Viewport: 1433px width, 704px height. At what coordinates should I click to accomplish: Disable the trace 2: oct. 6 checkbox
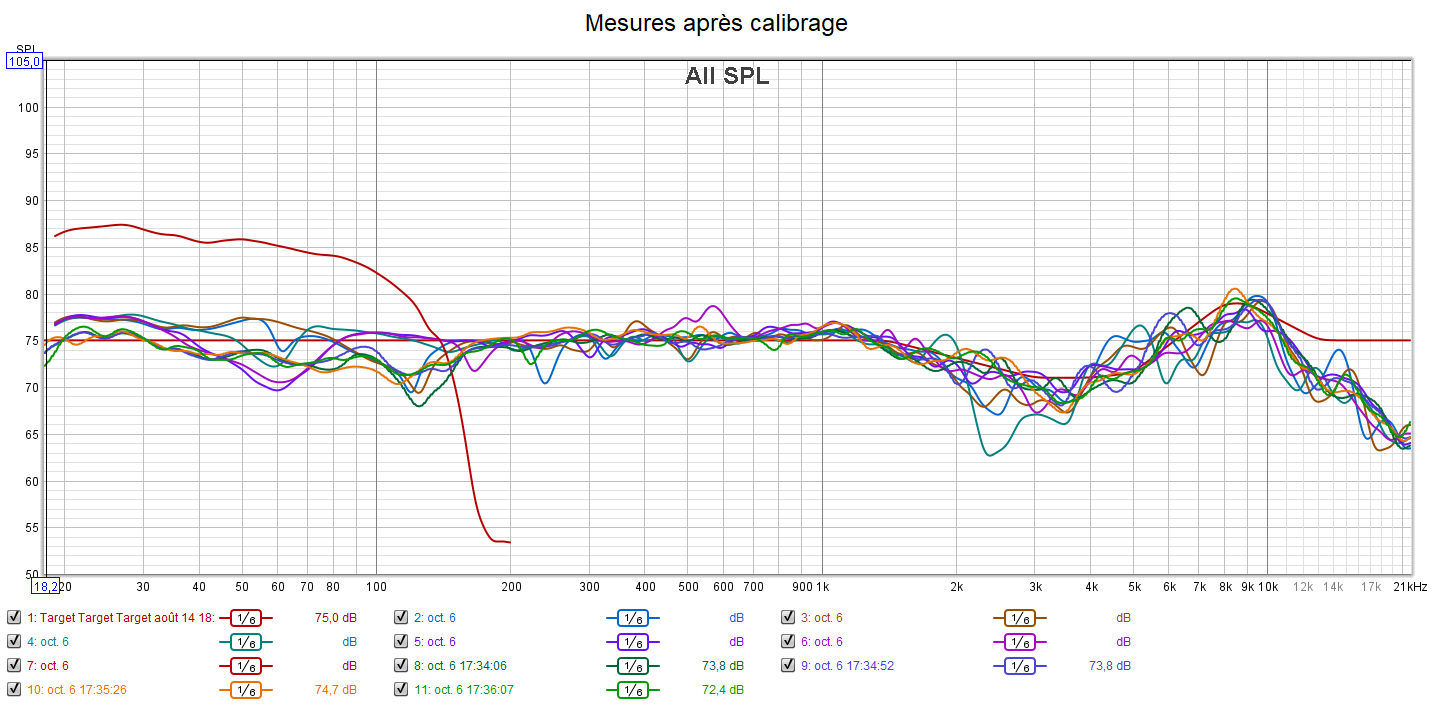tap(401, 618)
